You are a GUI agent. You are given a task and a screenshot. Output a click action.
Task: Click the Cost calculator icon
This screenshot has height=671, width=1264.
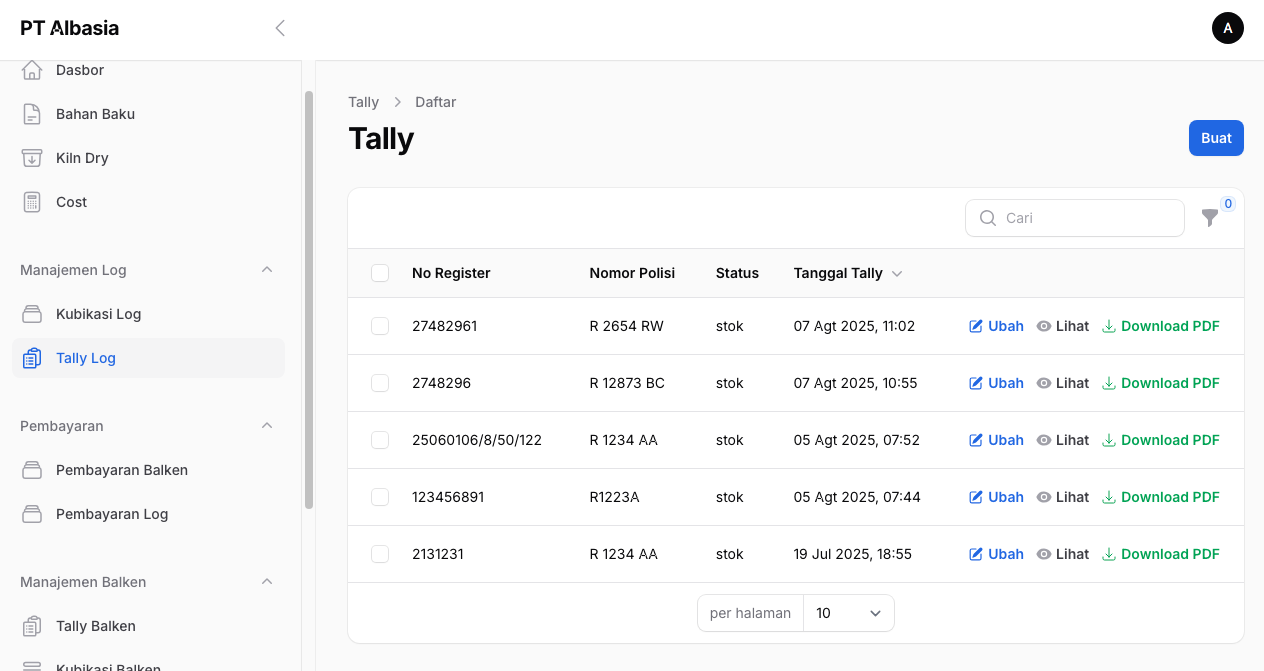tap(32, 202)
